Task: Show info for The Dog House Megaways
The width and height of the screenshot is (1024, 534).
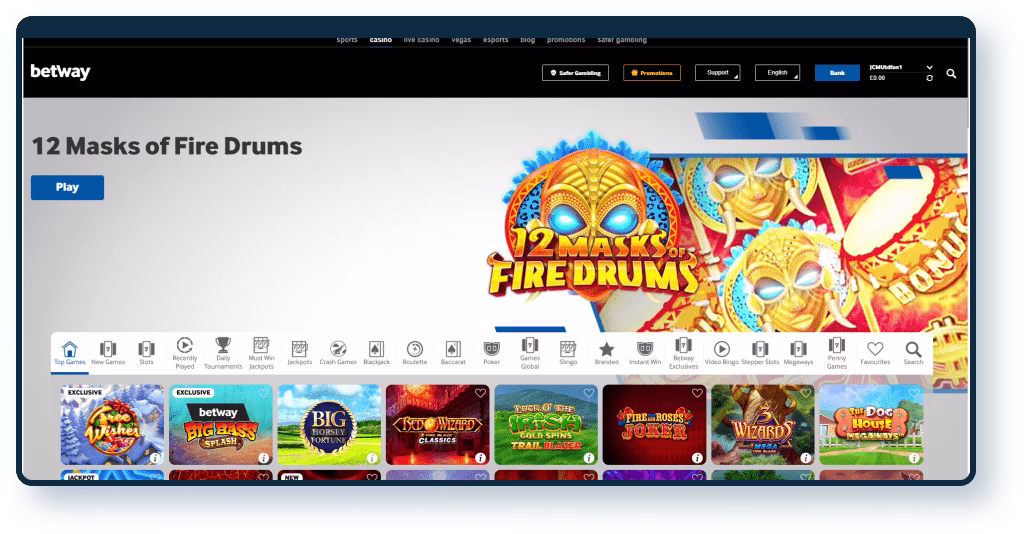Action: coord(914,458)
